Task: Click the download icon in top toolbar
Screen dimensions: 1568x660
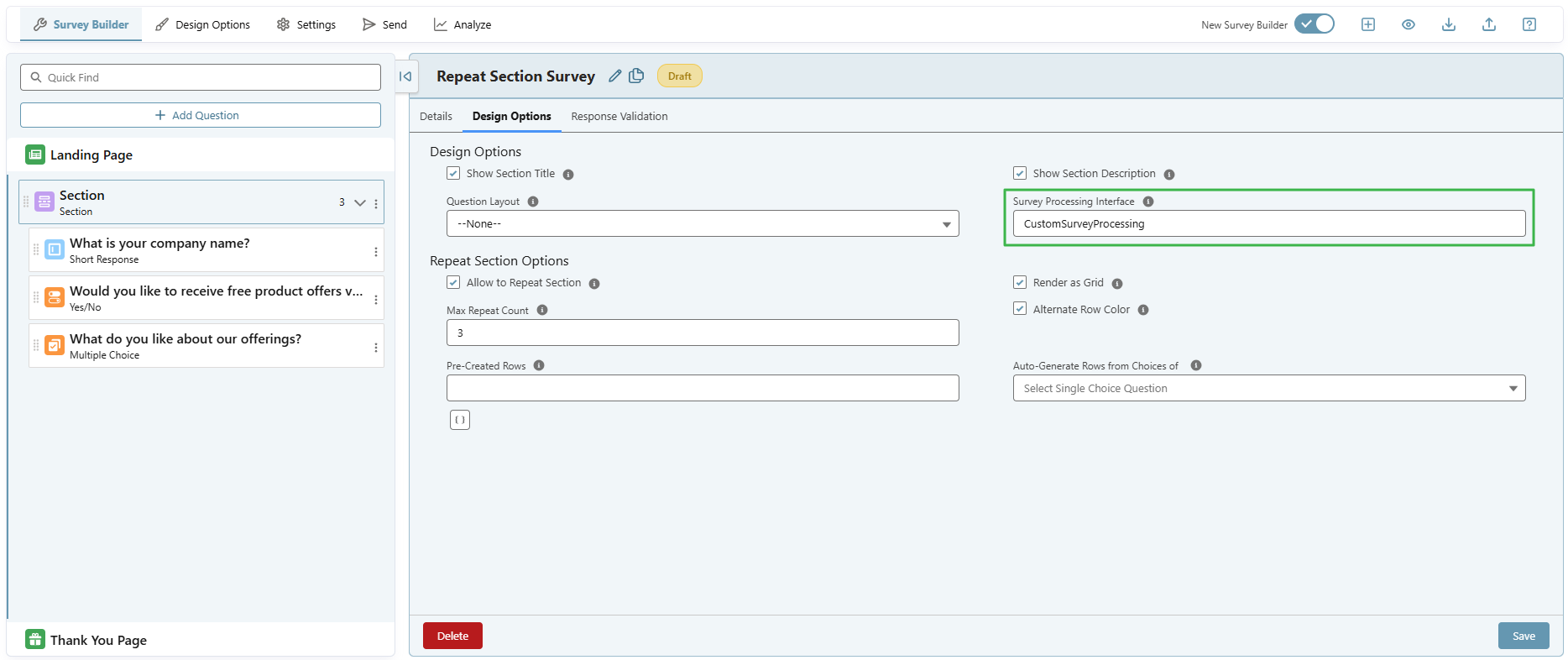Action: click(1449, 24)
